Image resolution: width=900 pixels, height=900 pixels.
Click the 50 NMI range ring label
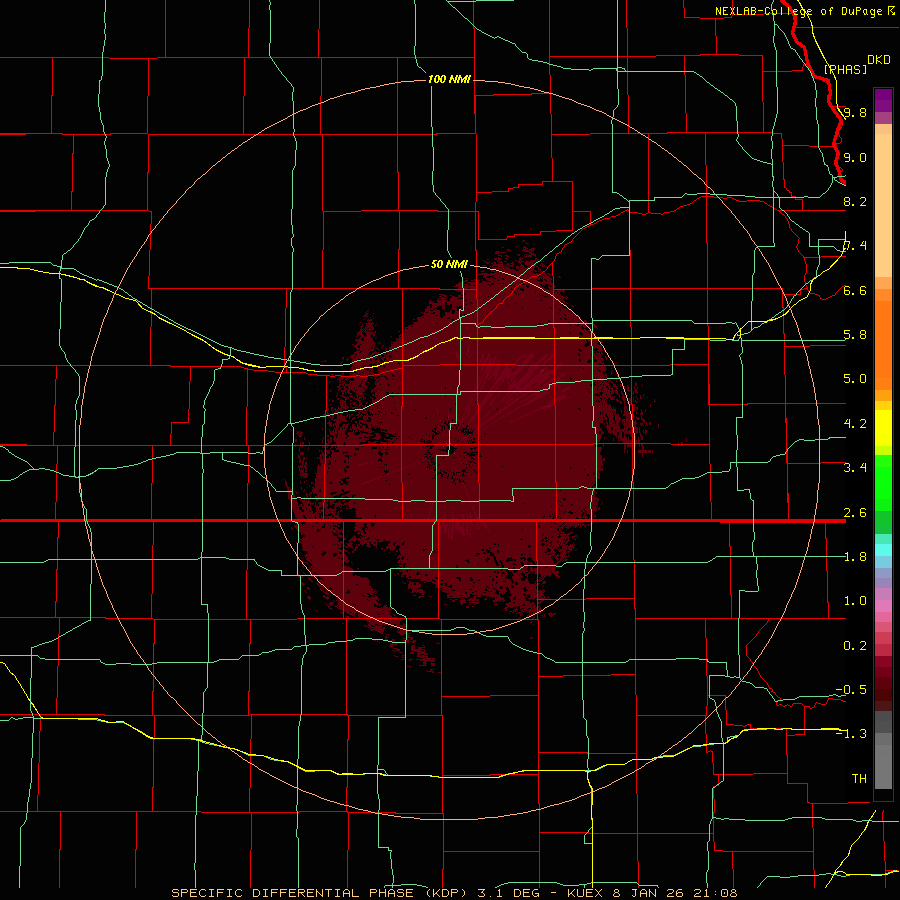coord(449,265)
